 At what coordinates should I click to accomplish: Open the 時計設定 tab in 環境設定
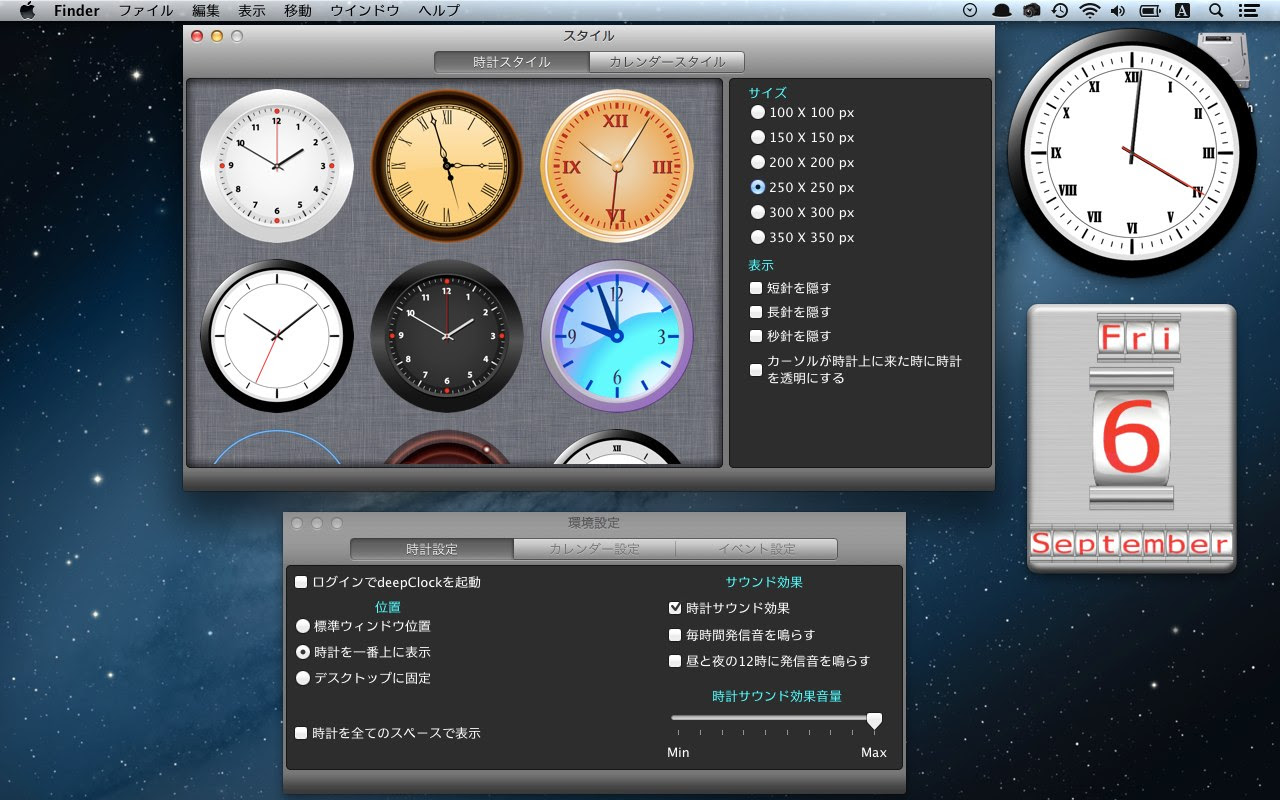432,549
